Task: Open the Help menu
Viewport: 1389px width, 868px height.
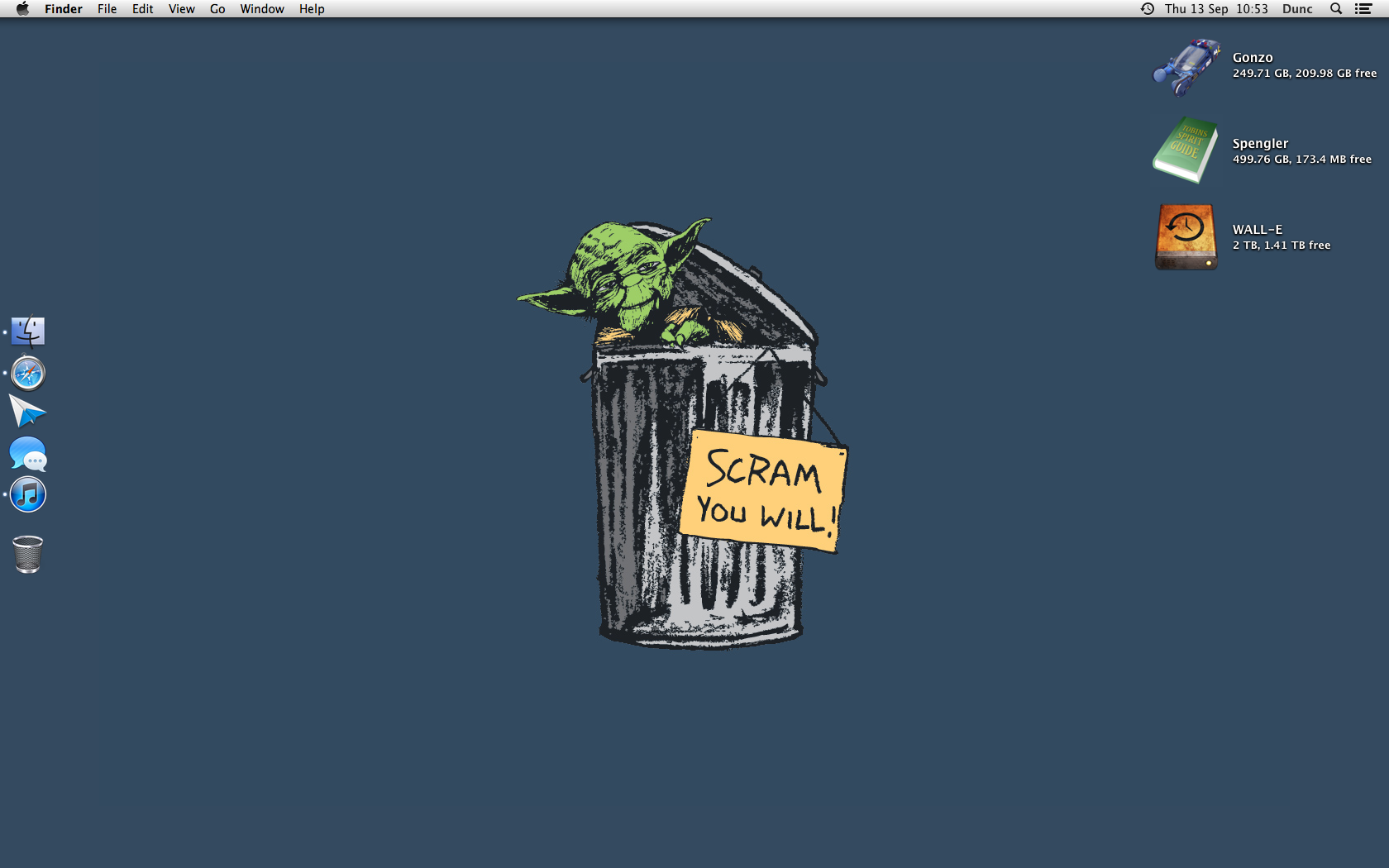Action: pyautogui.click(x=312, y=9)
